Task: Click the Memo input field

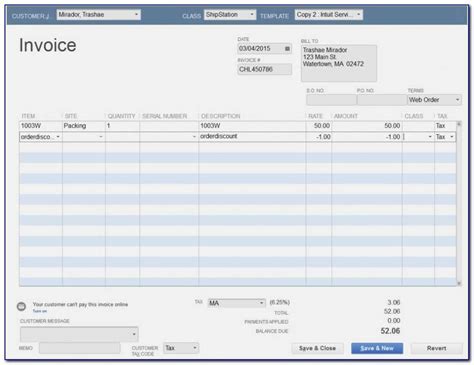Action: [x=79, y=348]
